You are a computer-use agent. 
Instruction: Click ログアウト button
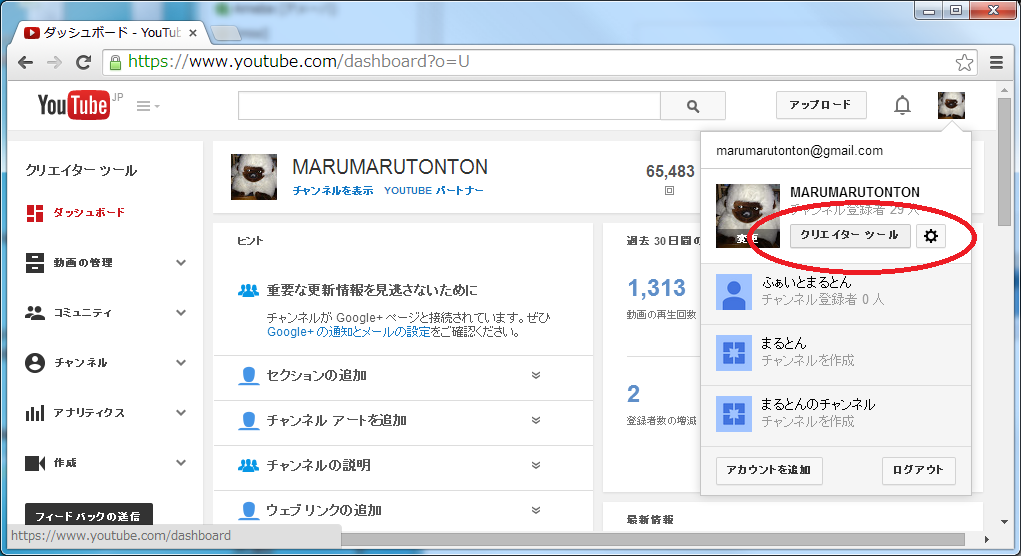coord(918,470)
